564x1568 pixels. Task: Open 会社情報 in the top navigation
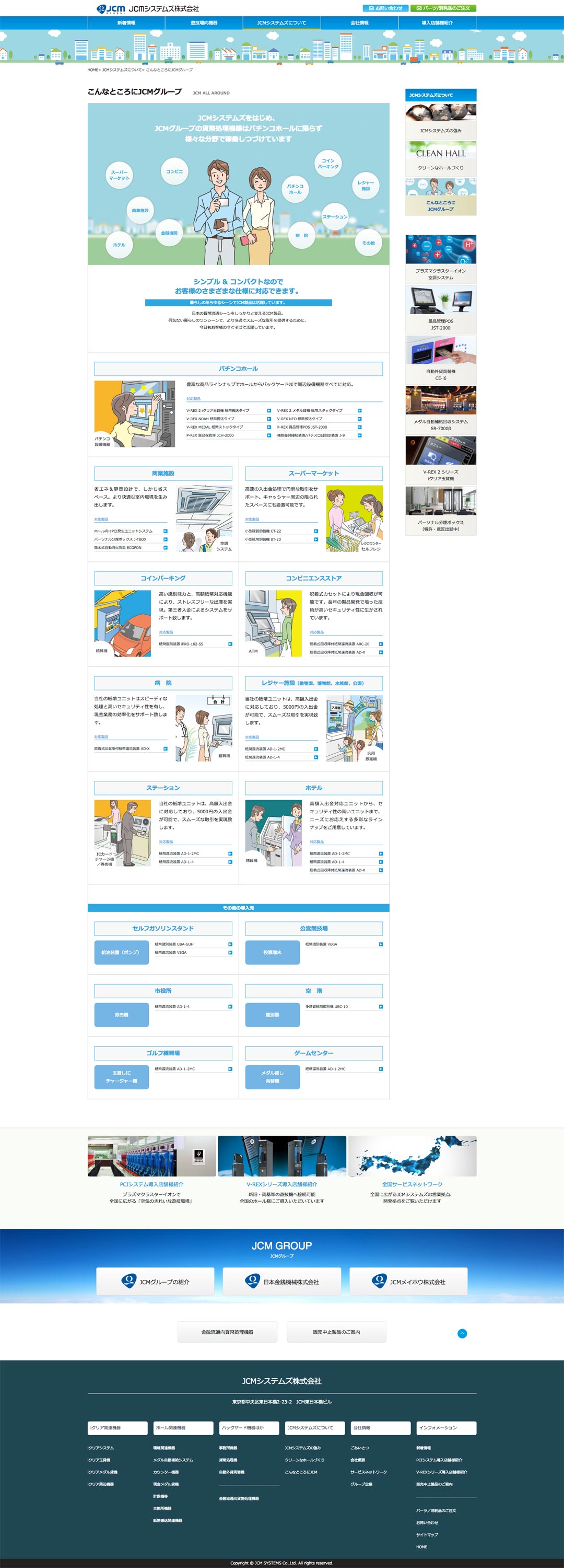click(x=360, y=23)
